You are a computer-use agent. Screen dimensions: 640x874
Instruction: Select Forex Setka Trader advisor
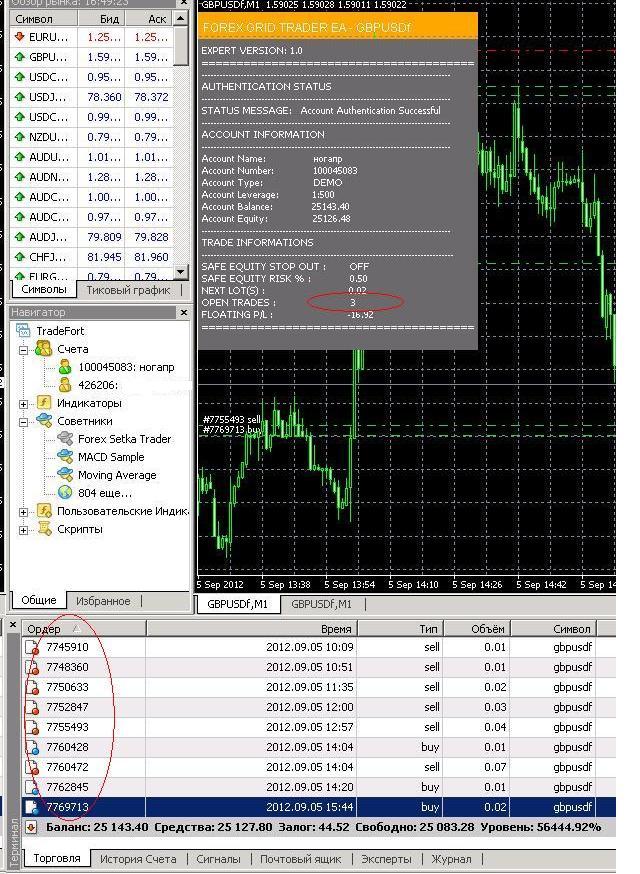coord(124,439)
